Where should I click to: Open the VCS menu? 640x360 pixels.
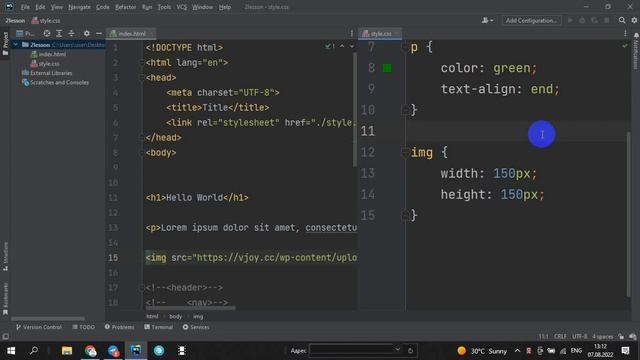pyautogui.click(x=182, y=7)
